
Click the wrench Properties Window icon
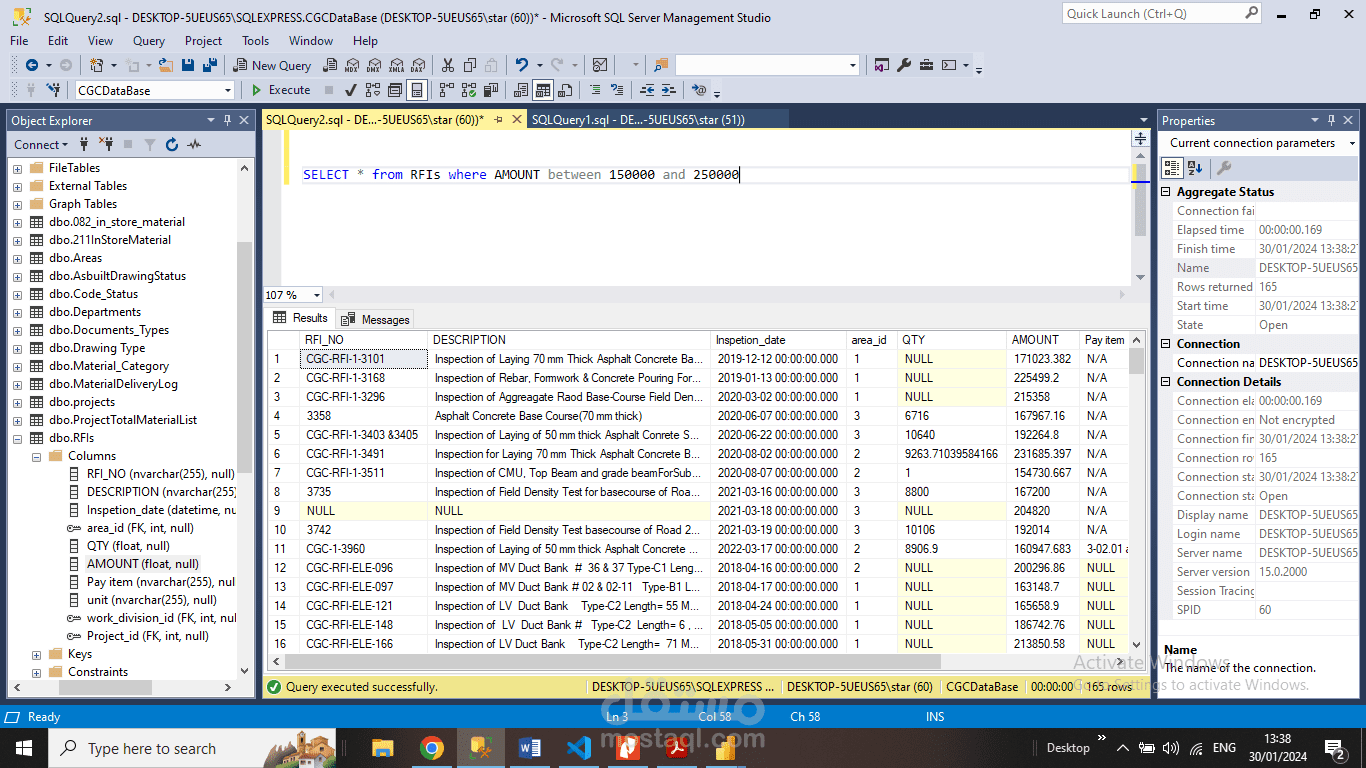point(904,65)
